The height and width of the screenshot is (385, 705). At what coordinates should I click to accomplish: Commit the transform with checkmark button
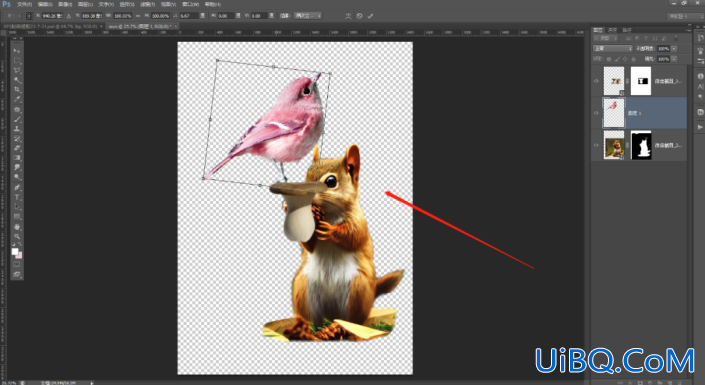coord(370,16)
